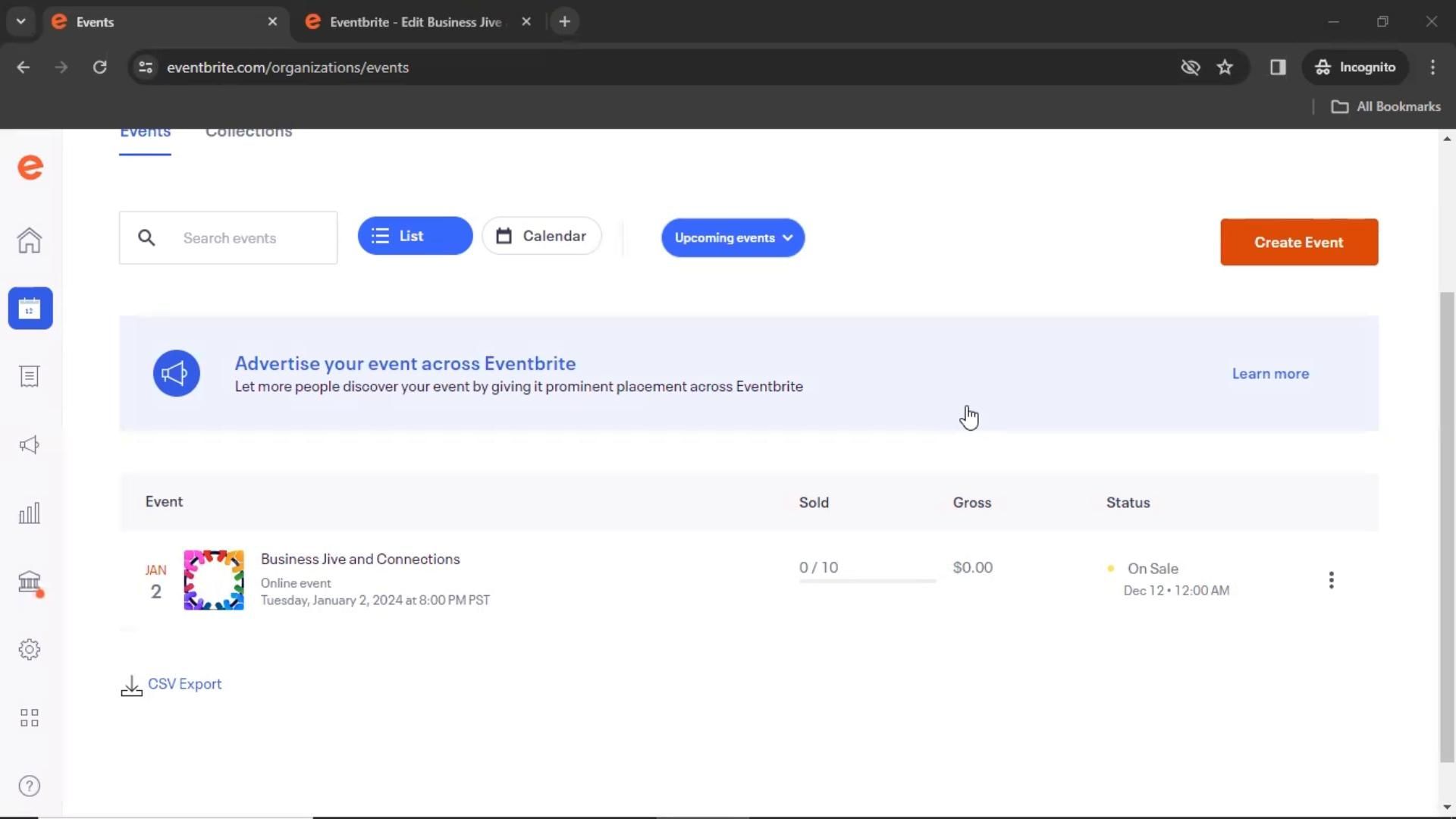
Task: Open Help from the sidebar question mark icon
Action: pos(30,786)
